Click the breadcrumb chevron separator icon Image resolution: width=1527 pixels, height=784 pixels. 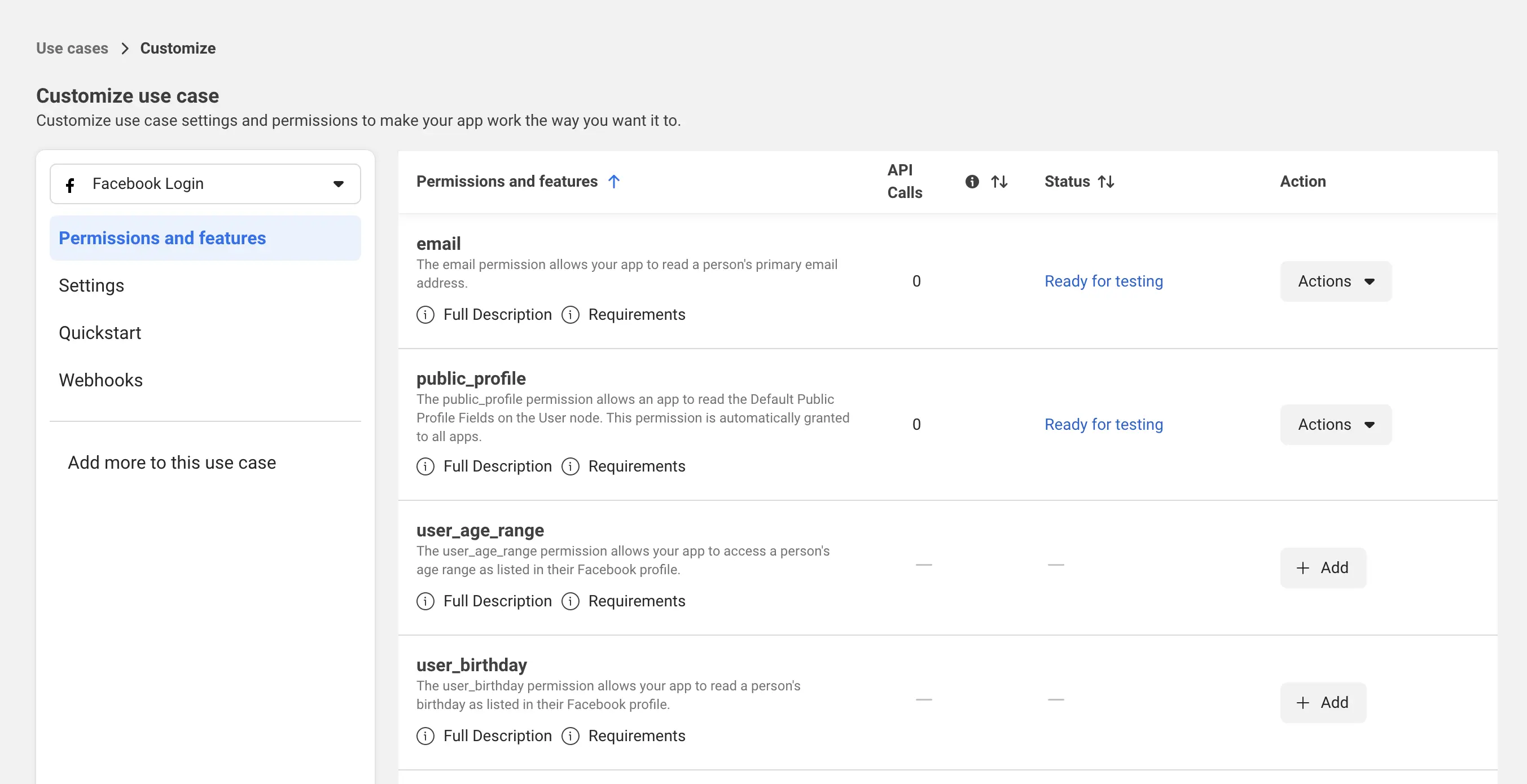[125, 49]
